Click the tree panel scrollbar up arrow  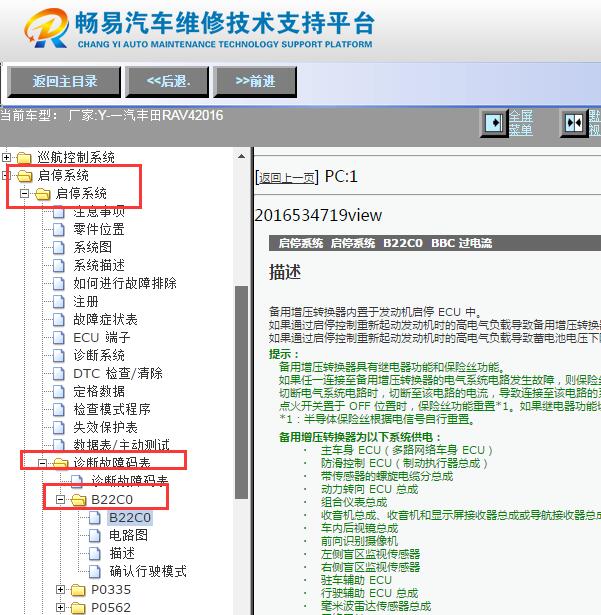(241, 156)
